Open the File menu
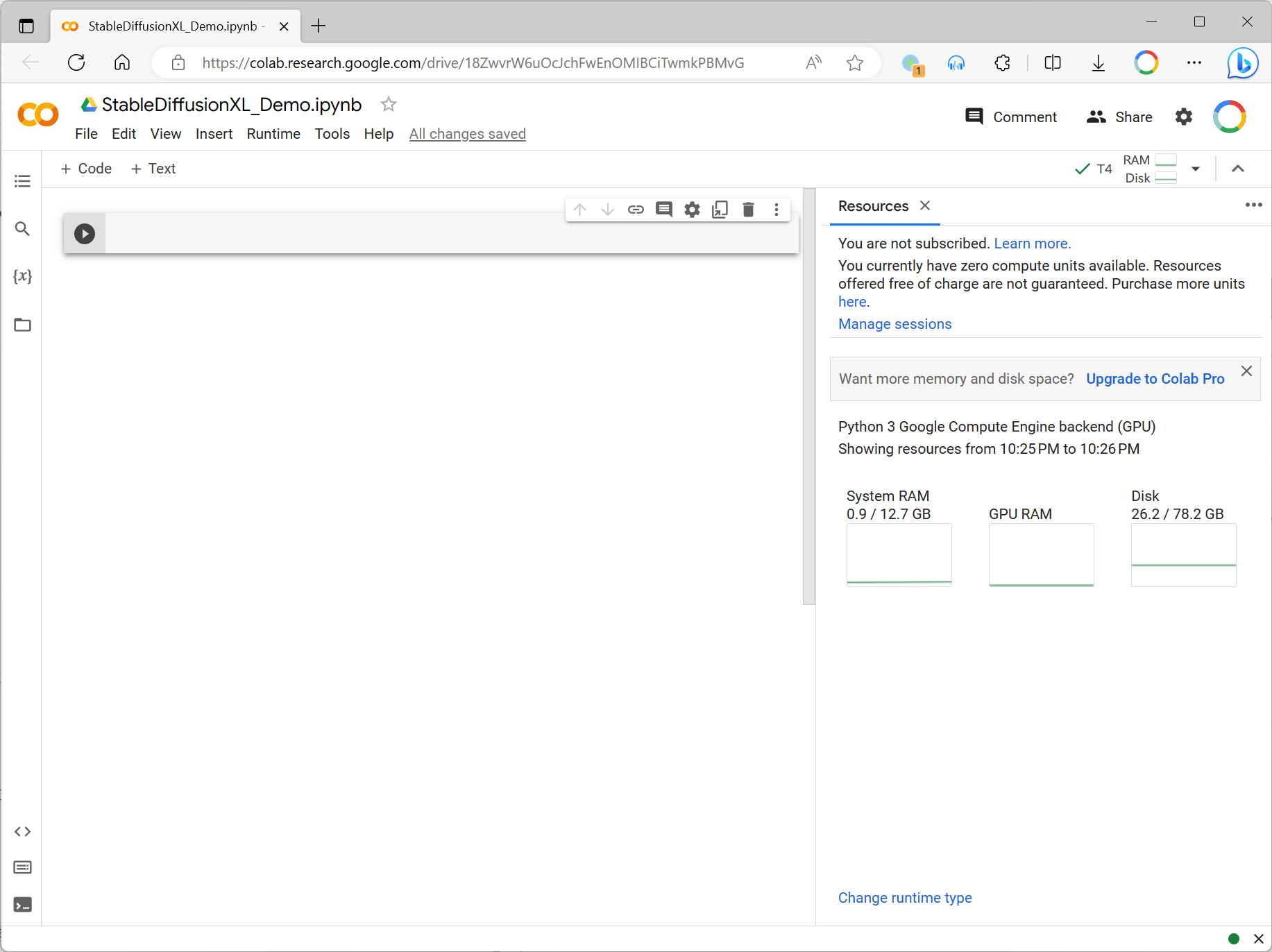The width and height of the screenshot is (1272, 952). click(x=86, y=134)
